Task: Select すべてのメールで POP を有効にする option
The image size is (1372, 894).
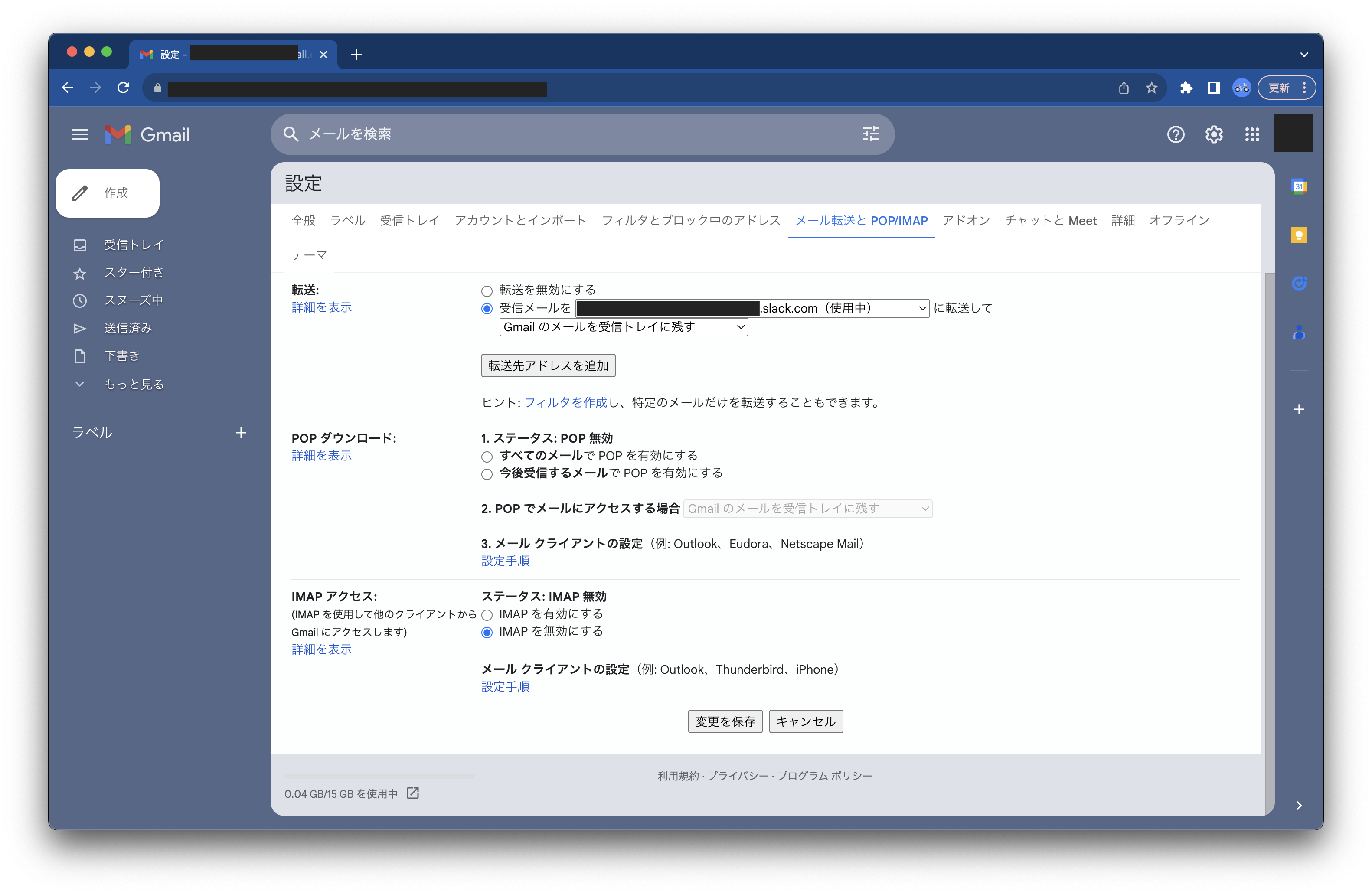Action: click(x=487, y=457)
